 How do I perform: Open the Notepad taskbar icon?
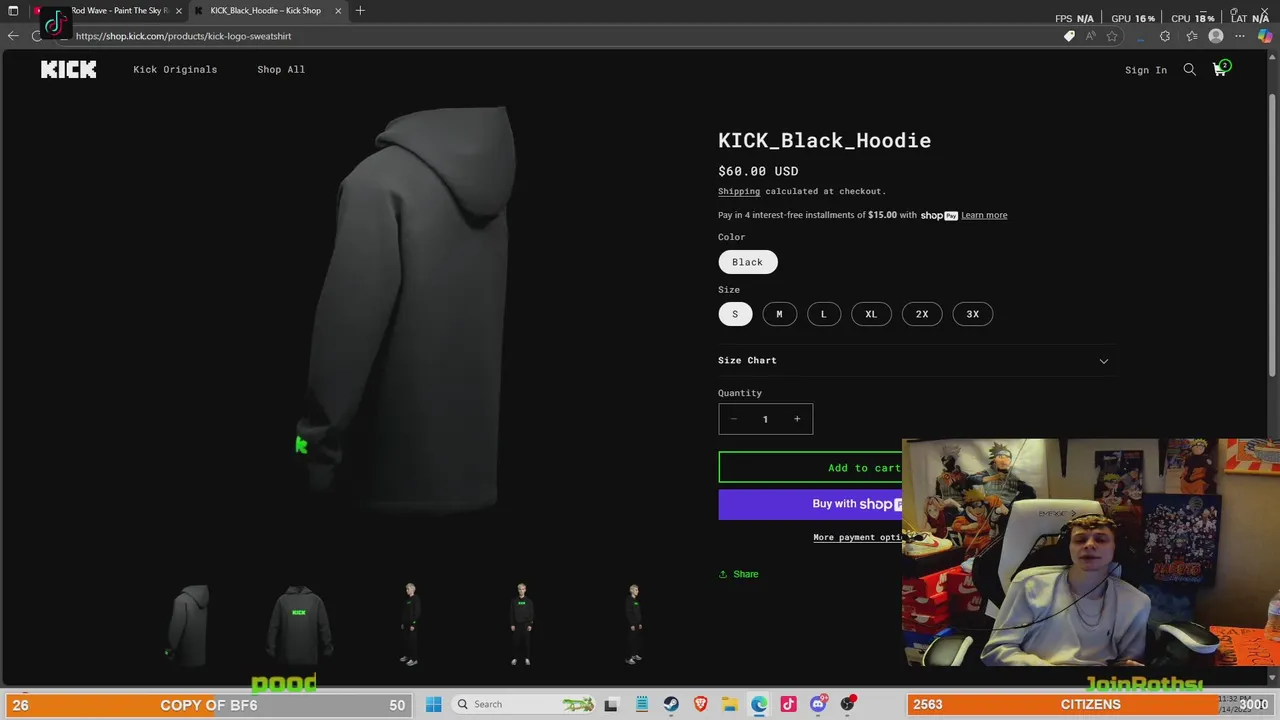pos(642,704)
